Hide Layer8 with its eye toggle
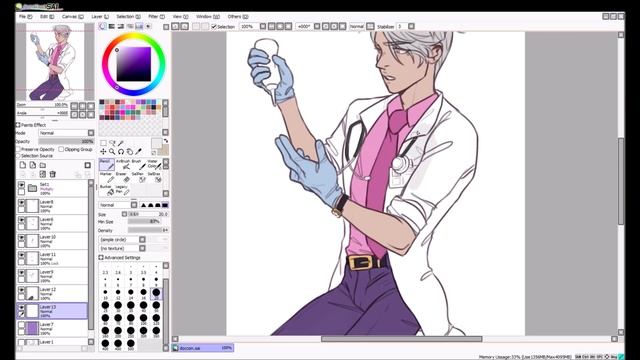 coord(21,202)
